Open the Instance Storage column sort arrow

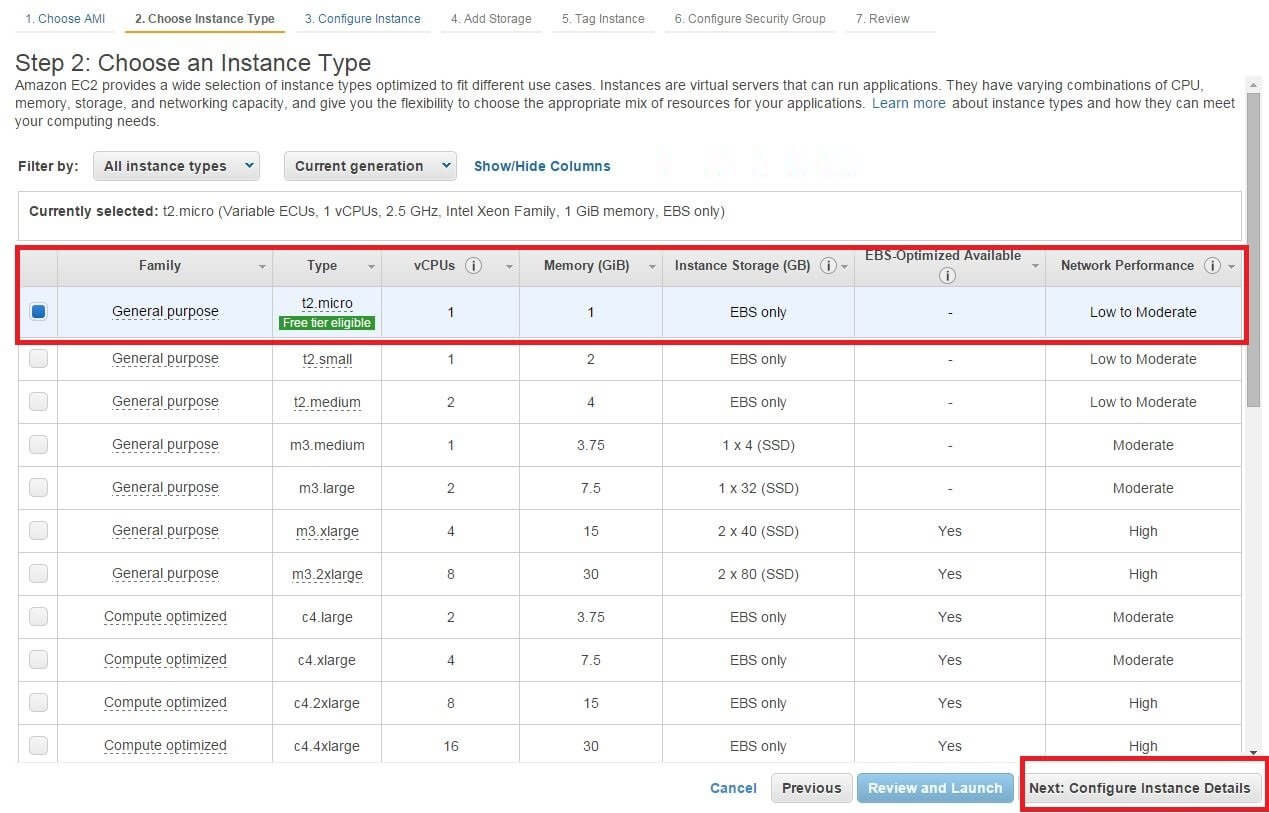845,267
